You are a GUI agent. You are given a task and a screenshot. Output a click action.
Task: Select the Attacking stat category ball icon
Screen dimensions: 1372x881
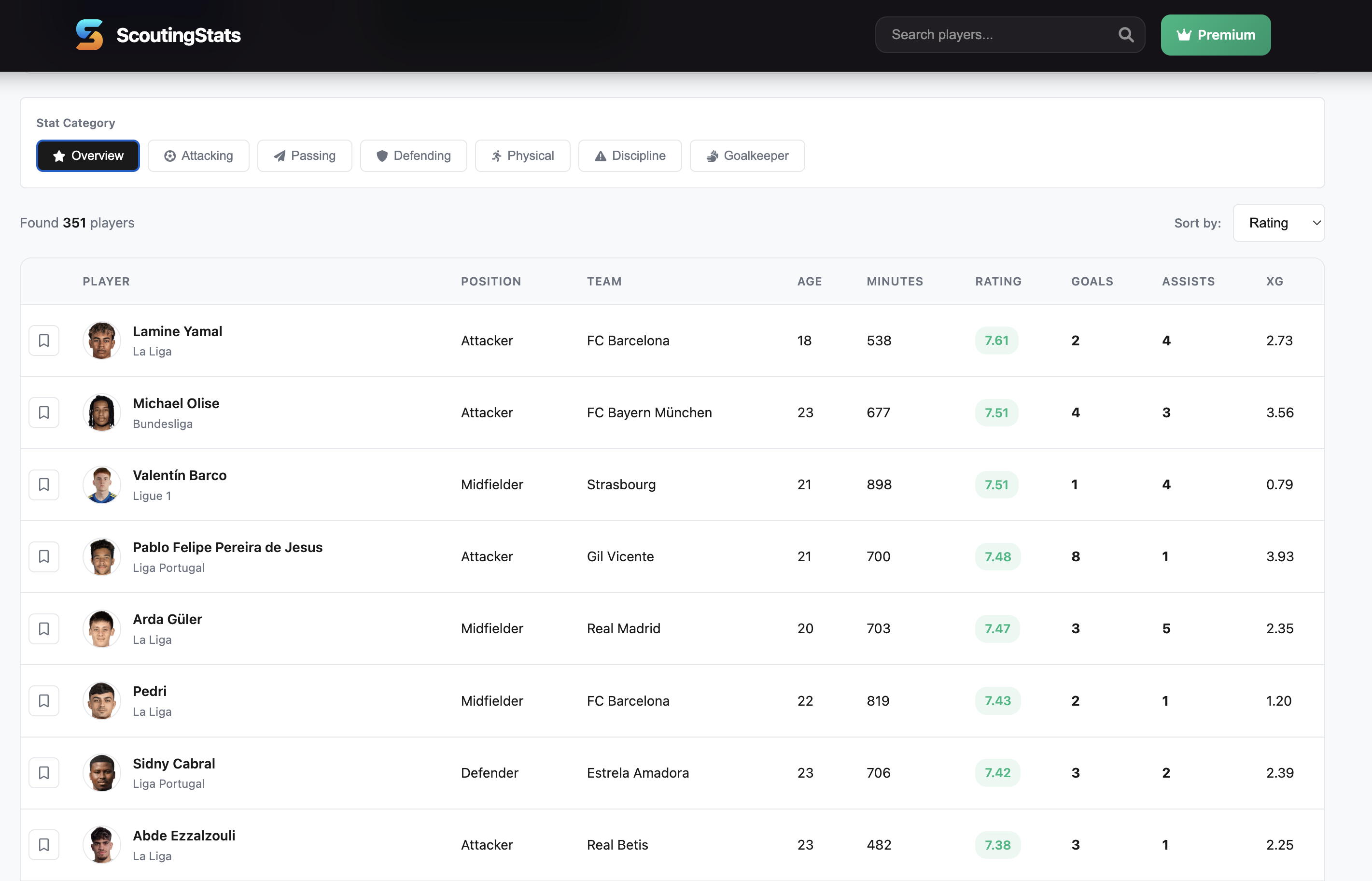click(169, 156)
